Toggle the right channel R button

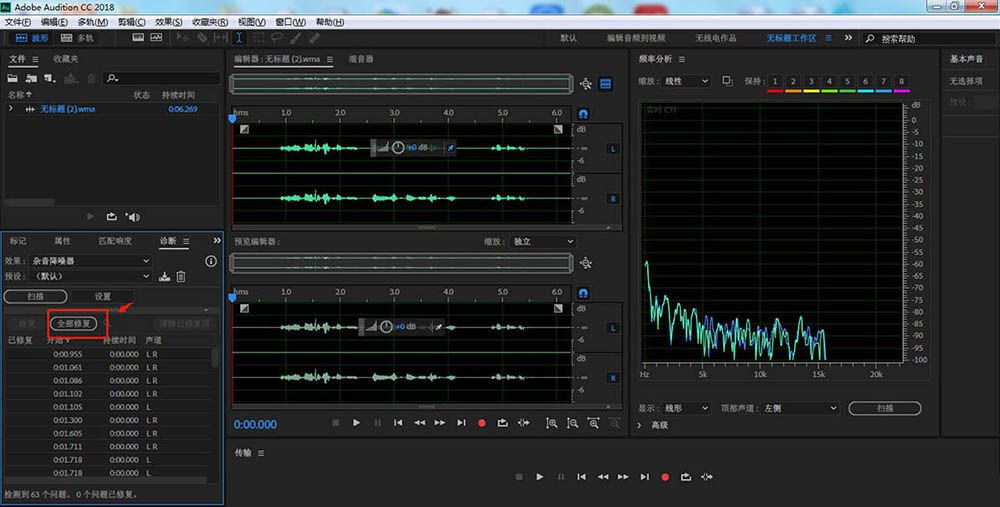(x=612, y=199)
